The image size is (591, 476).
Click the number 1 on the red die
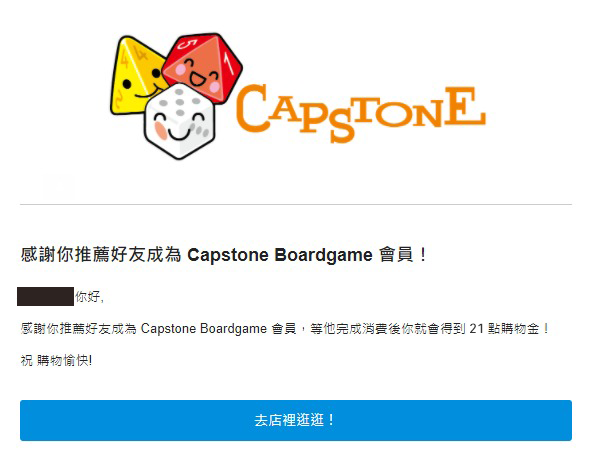(x=228, y=61)
